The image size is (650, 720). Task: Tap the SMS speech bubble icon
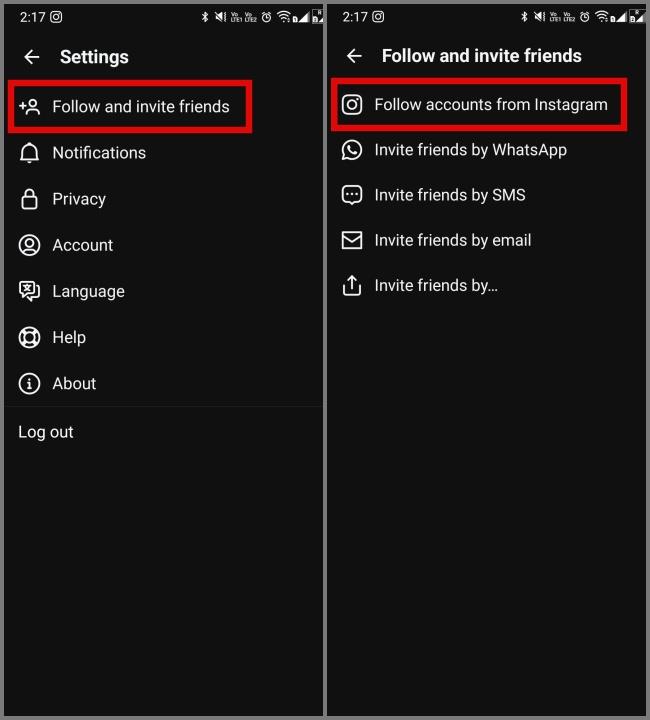pos(352,195)
